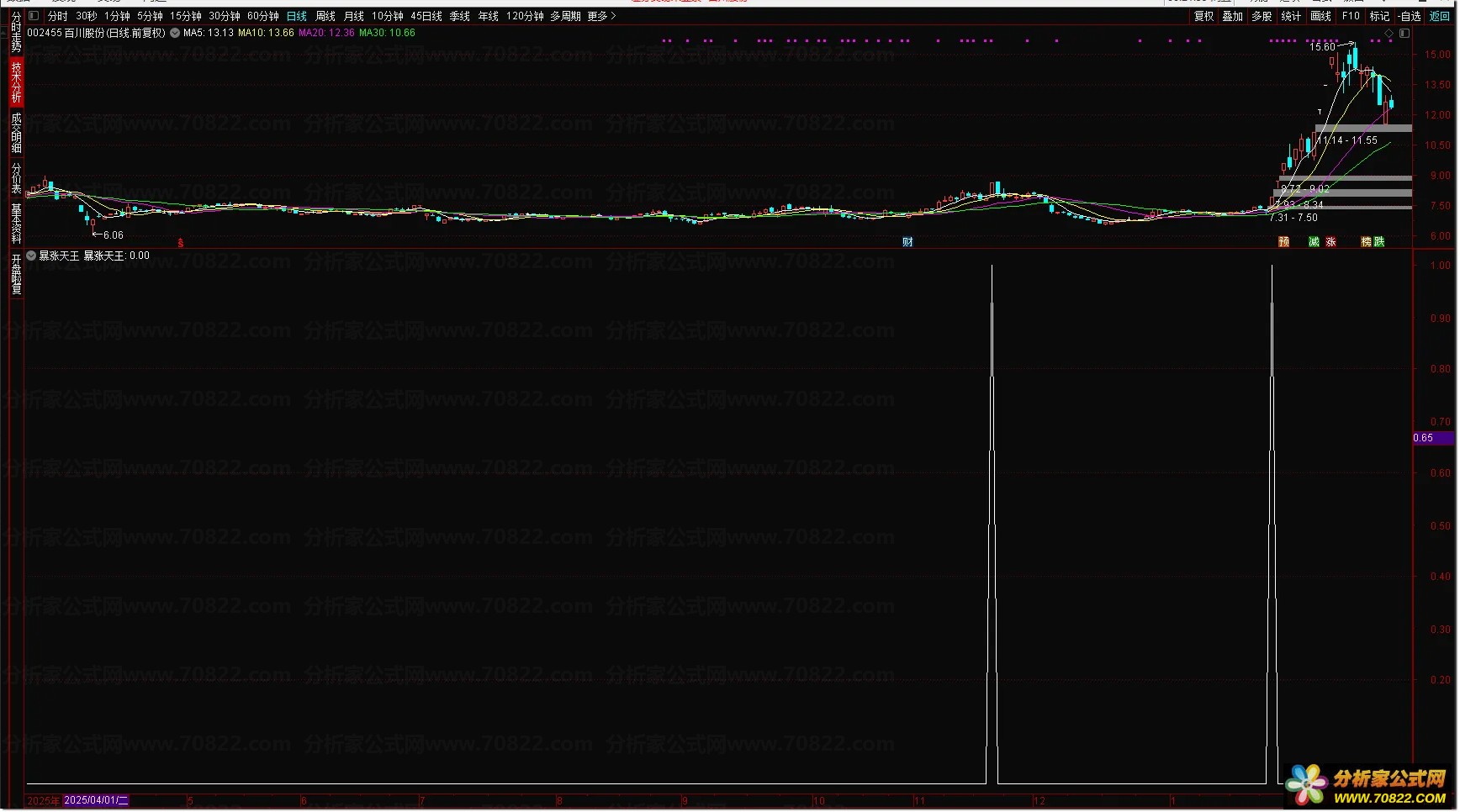Click the 画线 drawing tools button

[x=1321, y=16]
